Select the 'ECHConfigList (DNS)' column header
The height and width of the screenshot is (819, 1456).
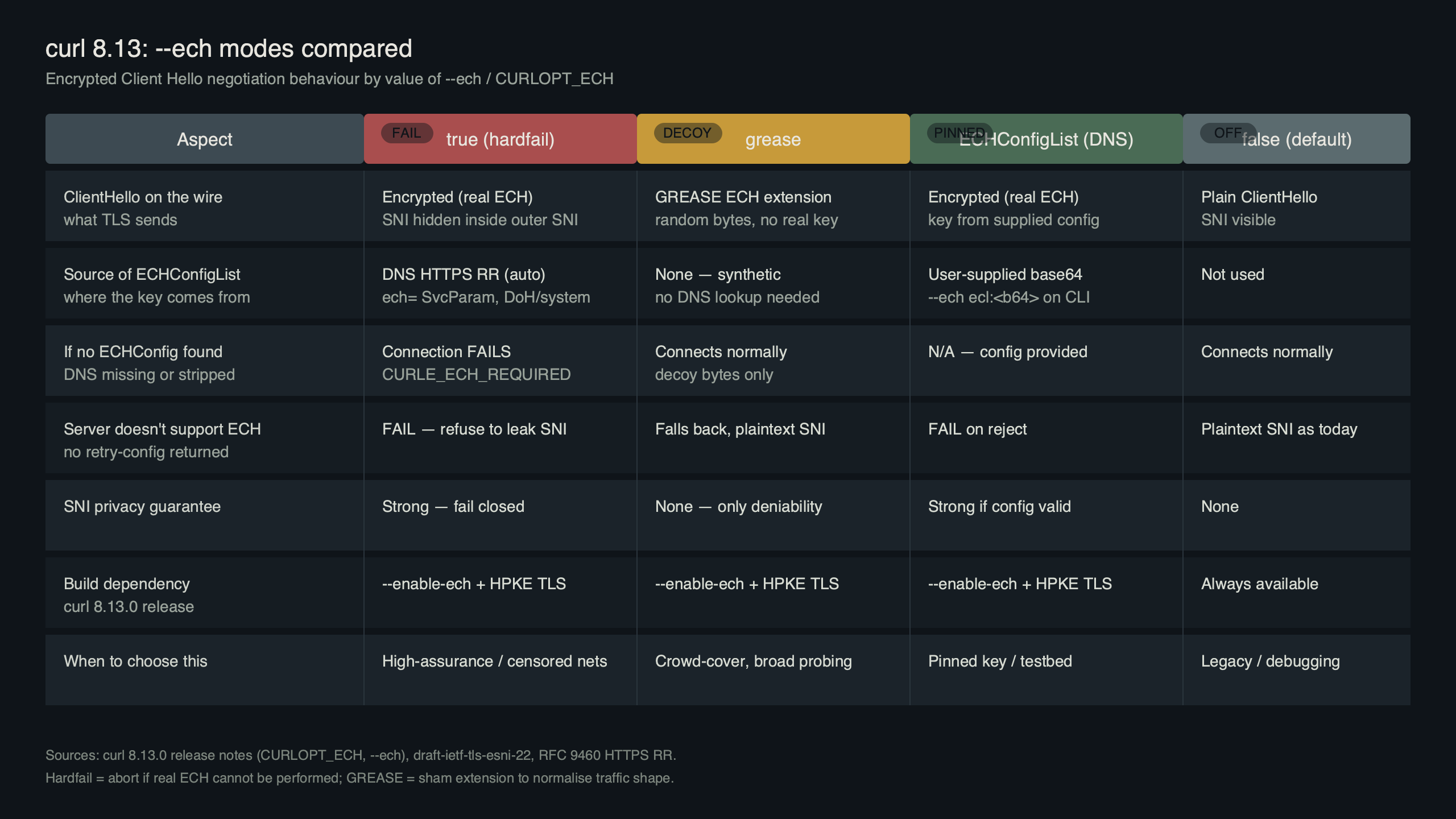[x=1046, y=139]
